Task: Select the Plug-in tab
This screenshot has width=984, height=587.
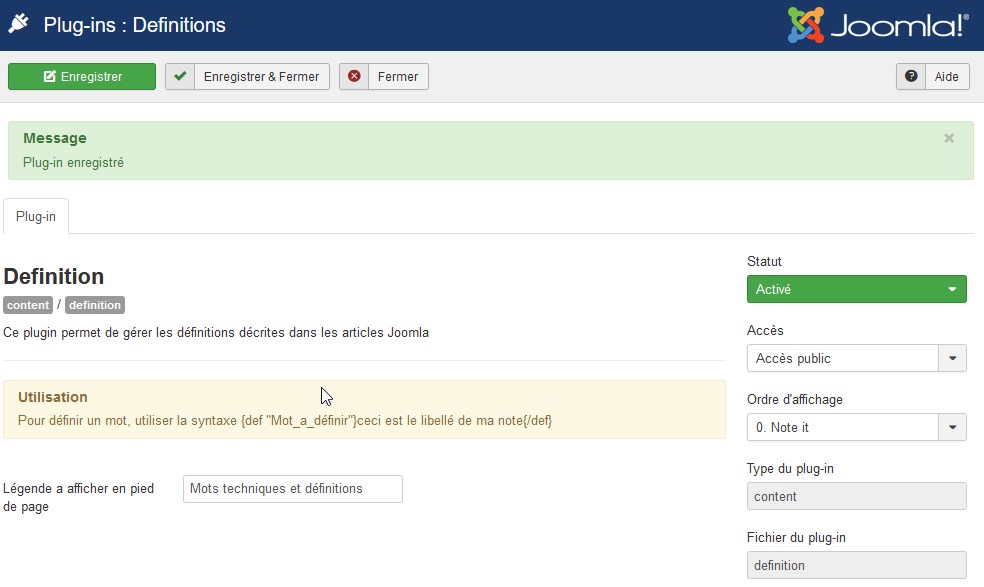Action: tap(36, 216)
